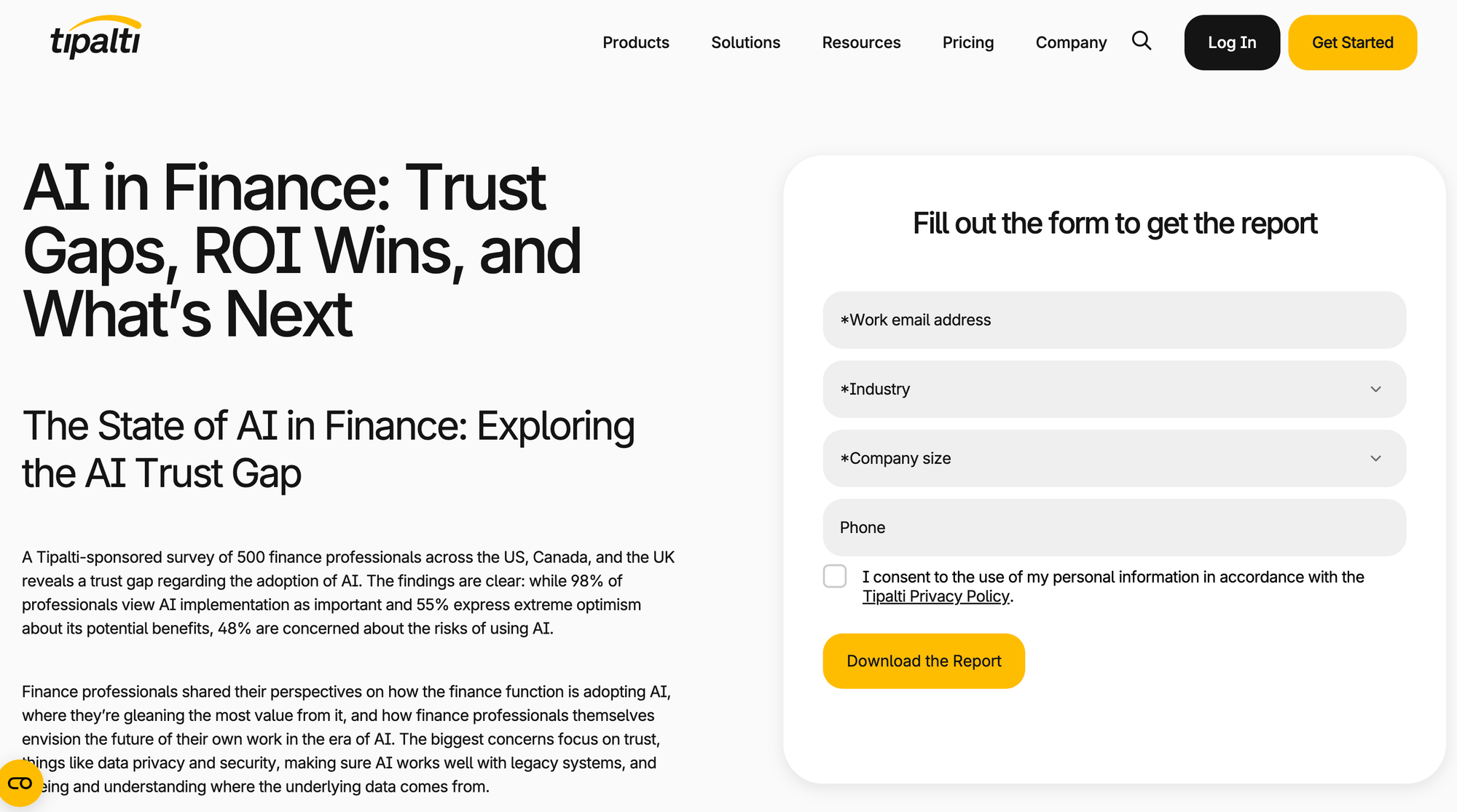Open the search magnifier icon
The width and height of the screenshot is (1457, 812).
coord(1142,41)
